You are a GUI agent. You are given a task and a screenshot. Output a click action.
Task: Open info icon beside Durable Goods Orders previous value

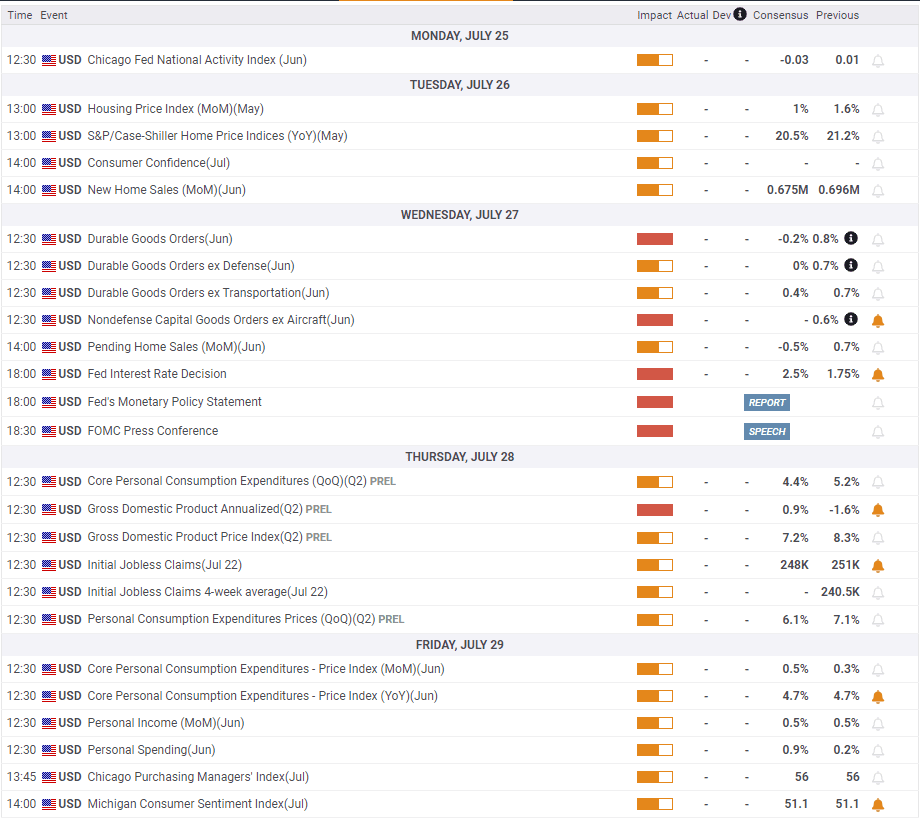point(851,238)
